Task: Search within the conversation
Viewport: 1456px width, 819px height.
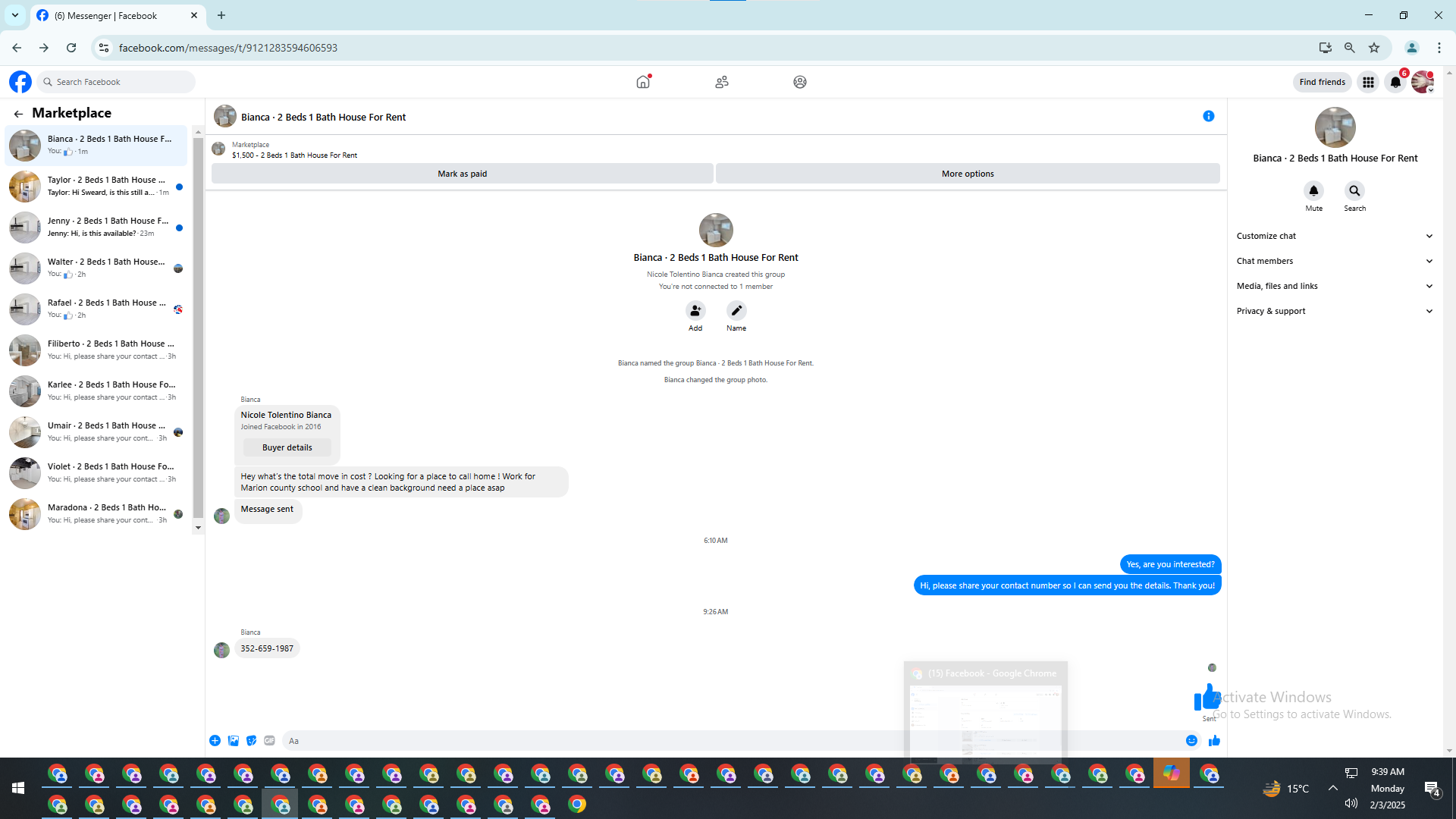Action: [x=1354, y=191]
